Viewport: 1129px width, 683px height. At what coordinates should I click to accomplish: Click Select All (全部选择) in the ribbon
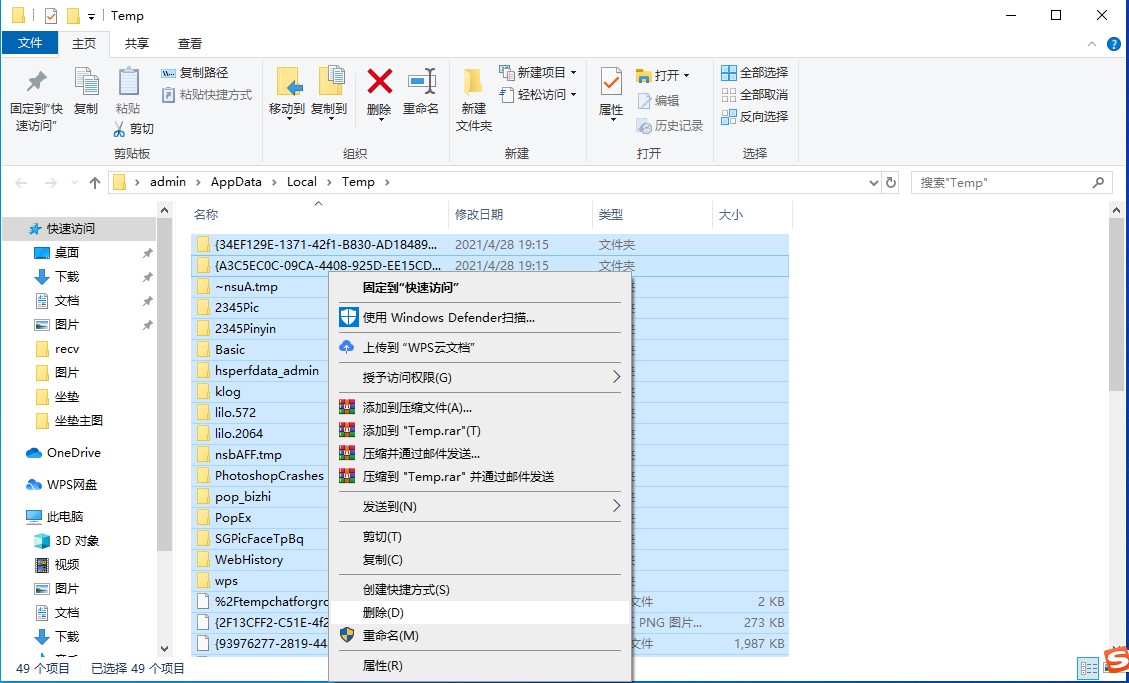[x=754, y=72]
